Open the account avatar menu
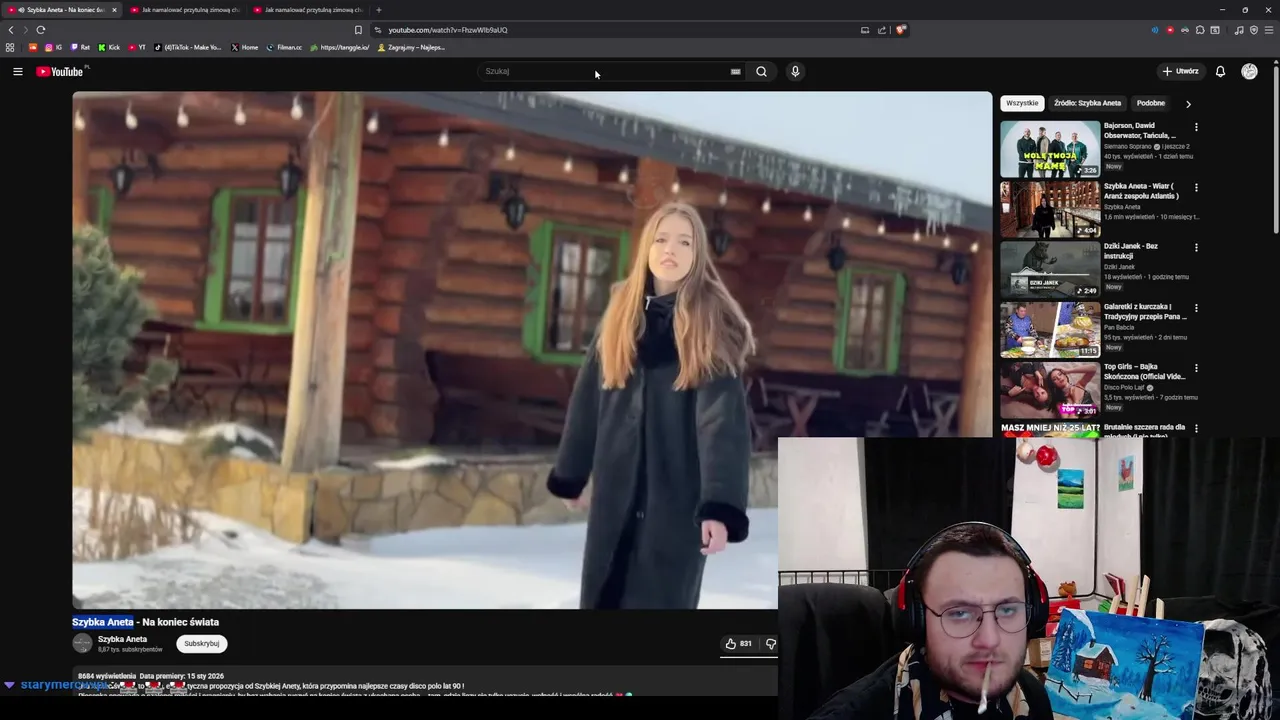1280x720 pixels. pos(1249,71)
